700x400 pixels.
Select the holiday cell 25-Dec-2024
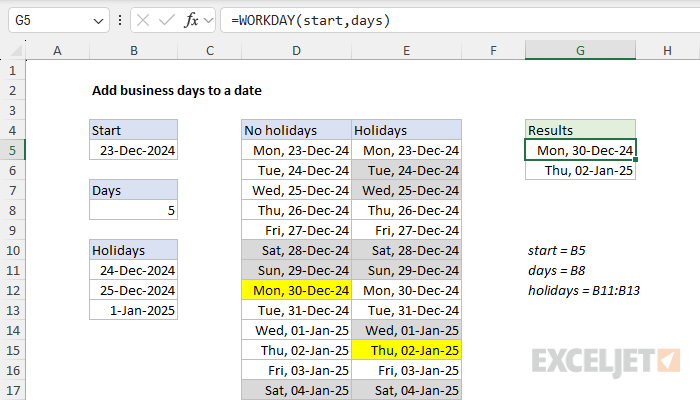pos(133,291)
